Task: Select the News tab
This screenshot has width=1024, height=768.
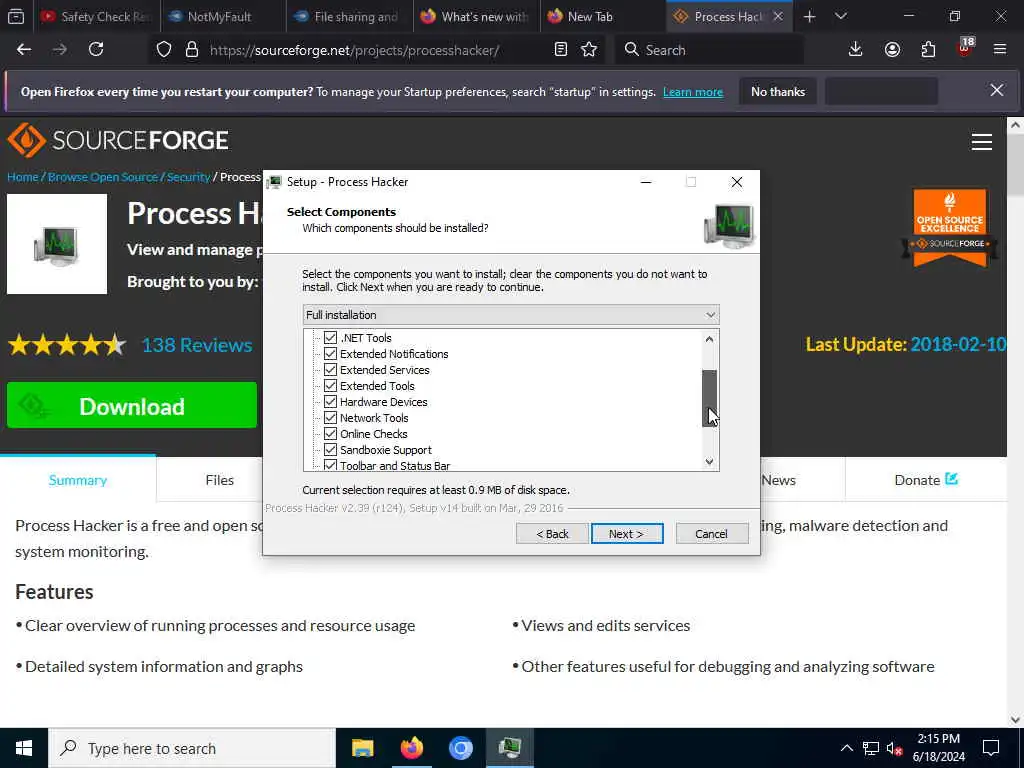Action: coord(778,480)
